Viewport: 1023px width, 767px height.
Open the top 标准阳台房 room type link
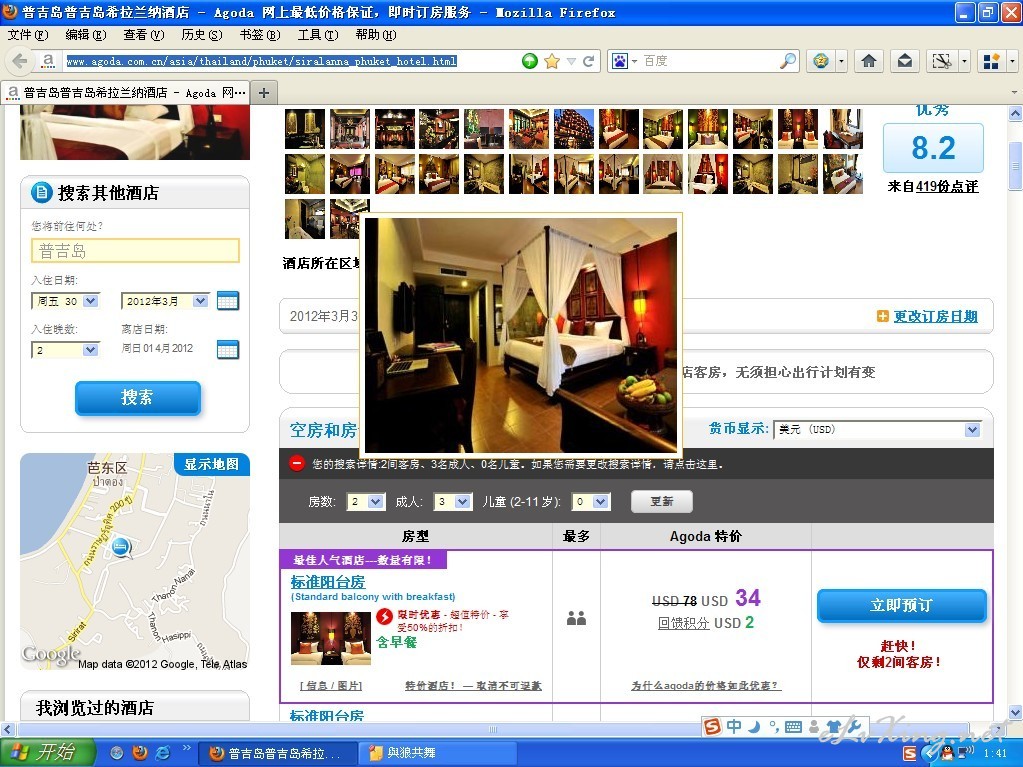pos(328,581)
